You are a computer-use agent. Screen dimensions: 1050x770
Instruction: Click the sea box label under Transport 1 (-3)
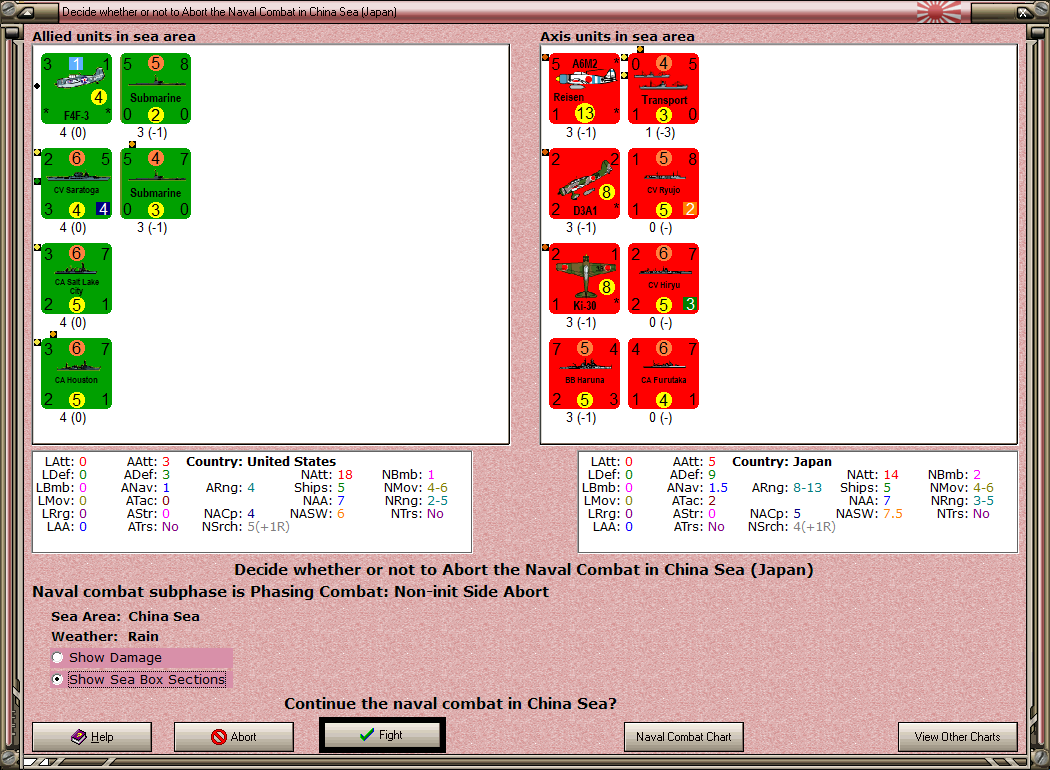pos(660,133)
